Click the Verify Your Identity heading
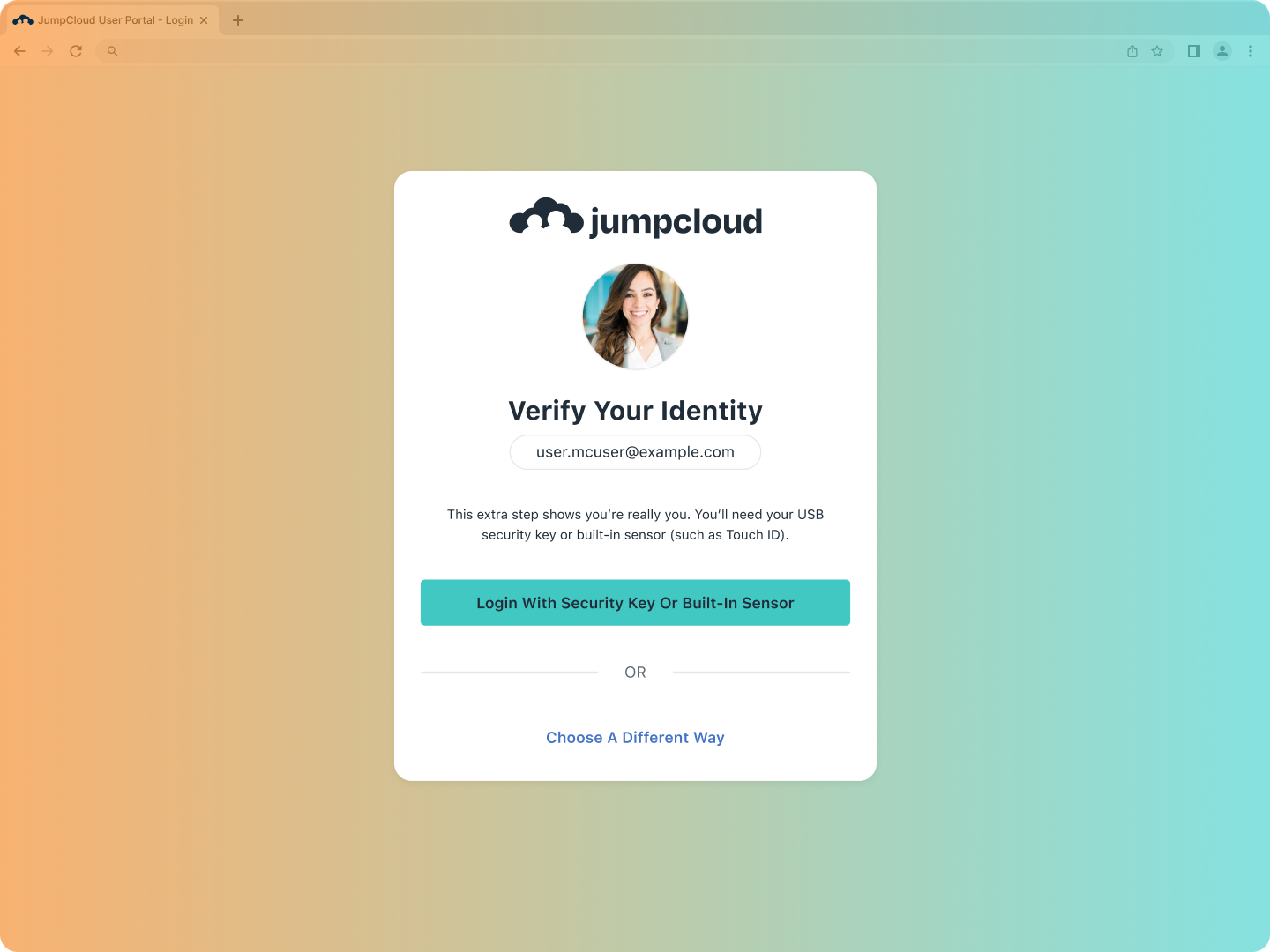 635,411
